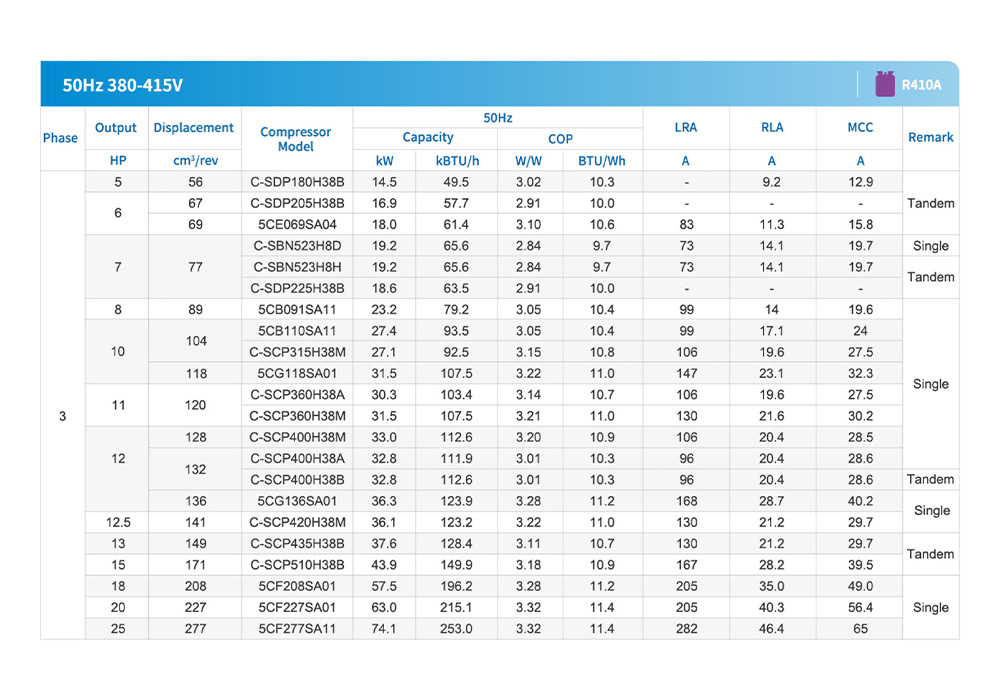Click model C-SCP400H38M

pos(297,437)
